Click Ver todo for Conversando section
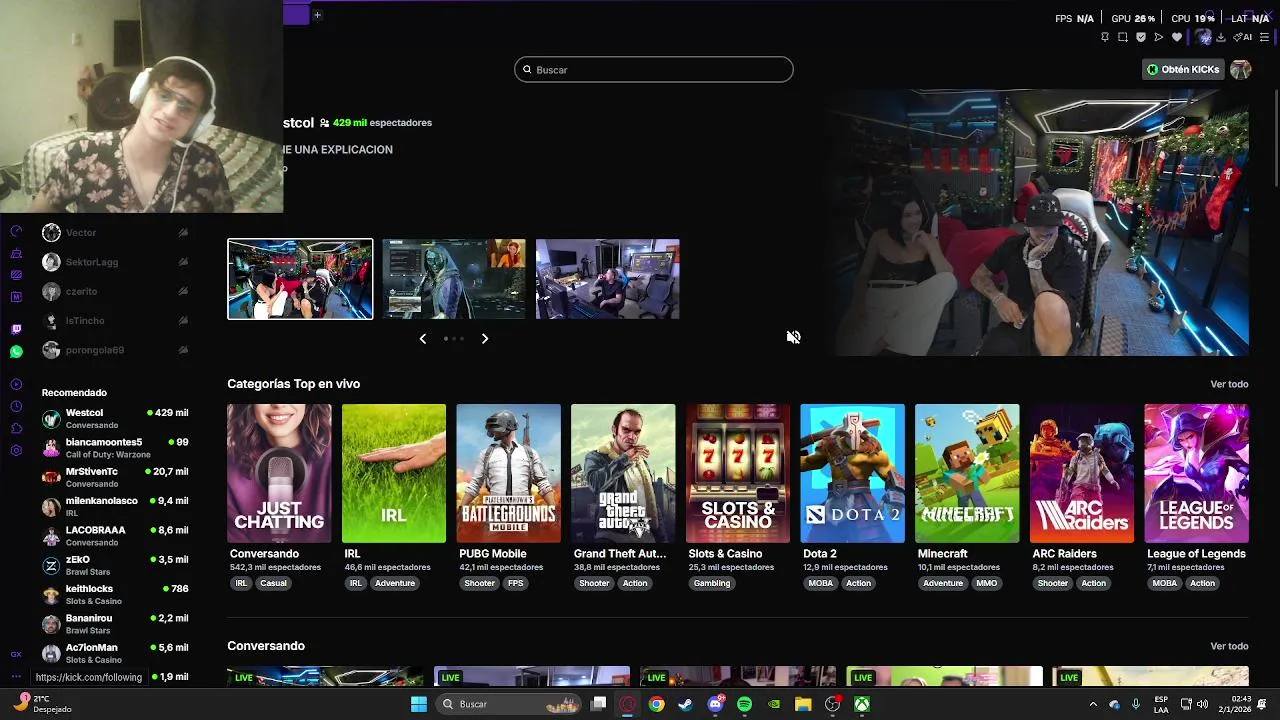Image resolution: width=1280 pixels, height=720 pixels. [x=1229, y=646]
